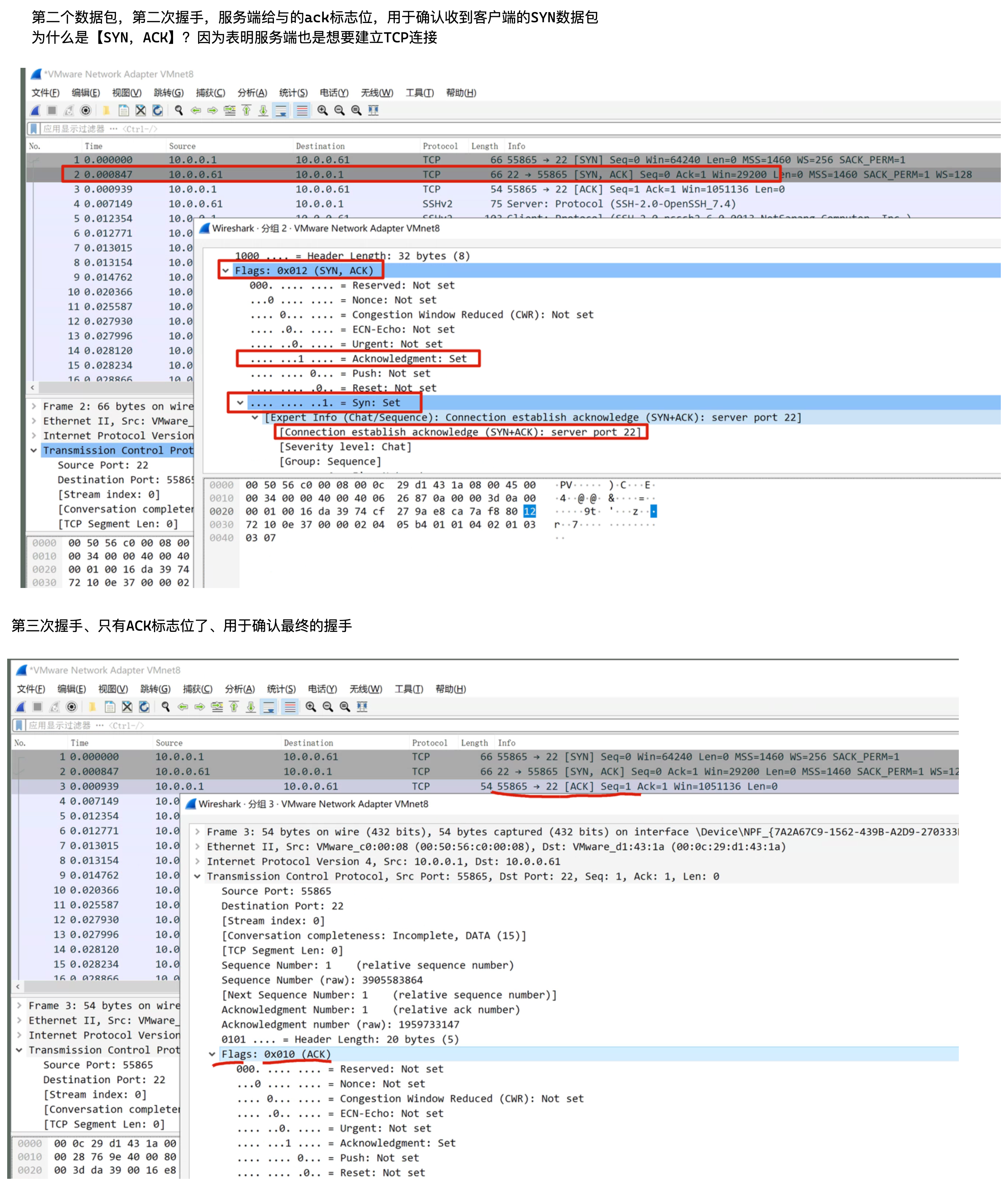Click the find packet magnifier icon in the upper toolbar
Viewport: 1008px width, 1186px height.
tap(179, 111)
